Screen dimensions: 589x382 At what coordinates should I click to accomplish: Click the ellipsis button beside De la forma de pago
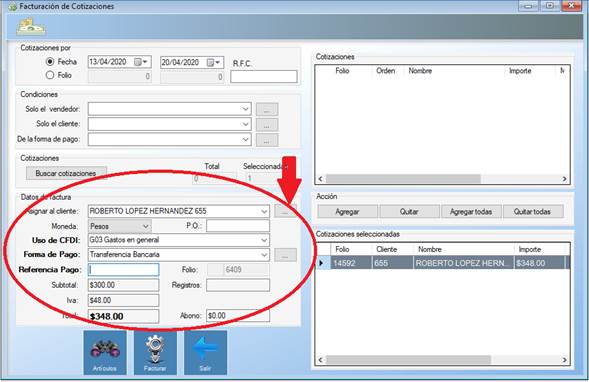click(267, 140)
